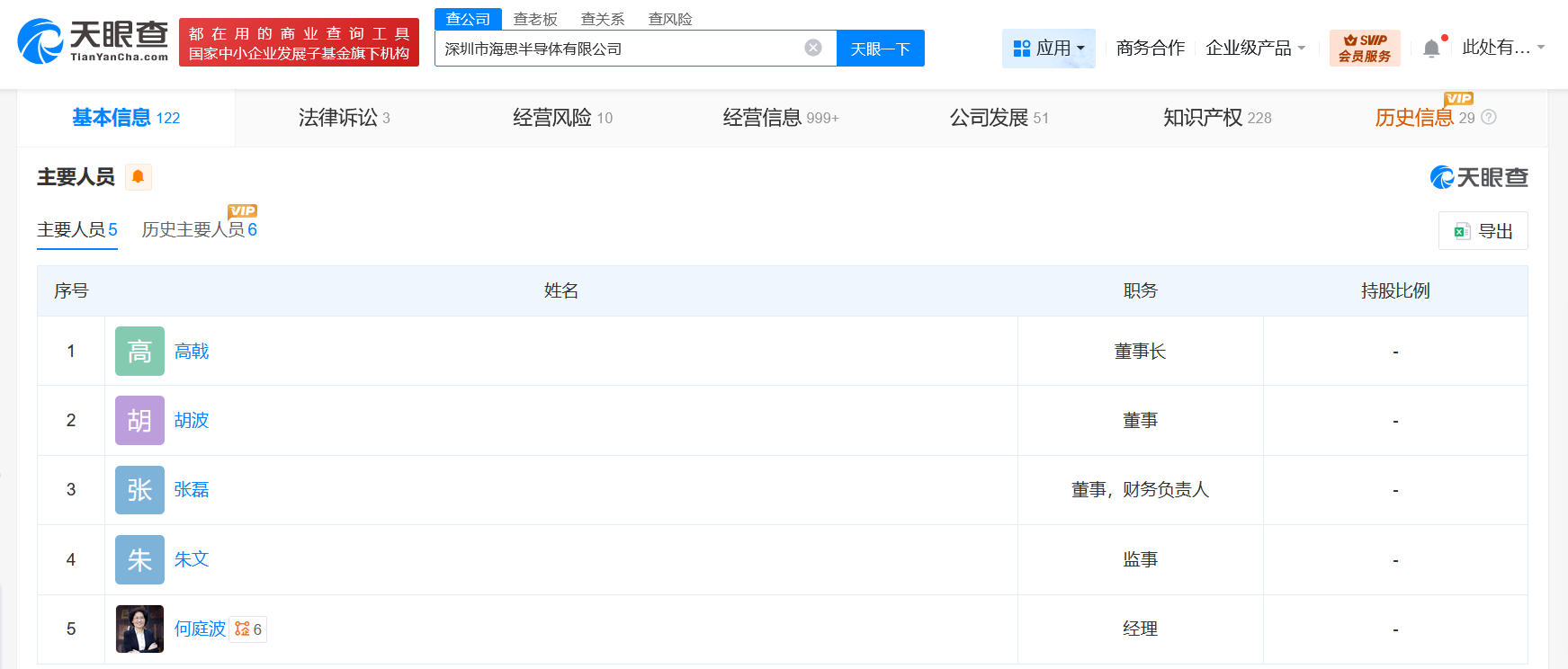Switch to 查老板 search mode

coord(535,19)
